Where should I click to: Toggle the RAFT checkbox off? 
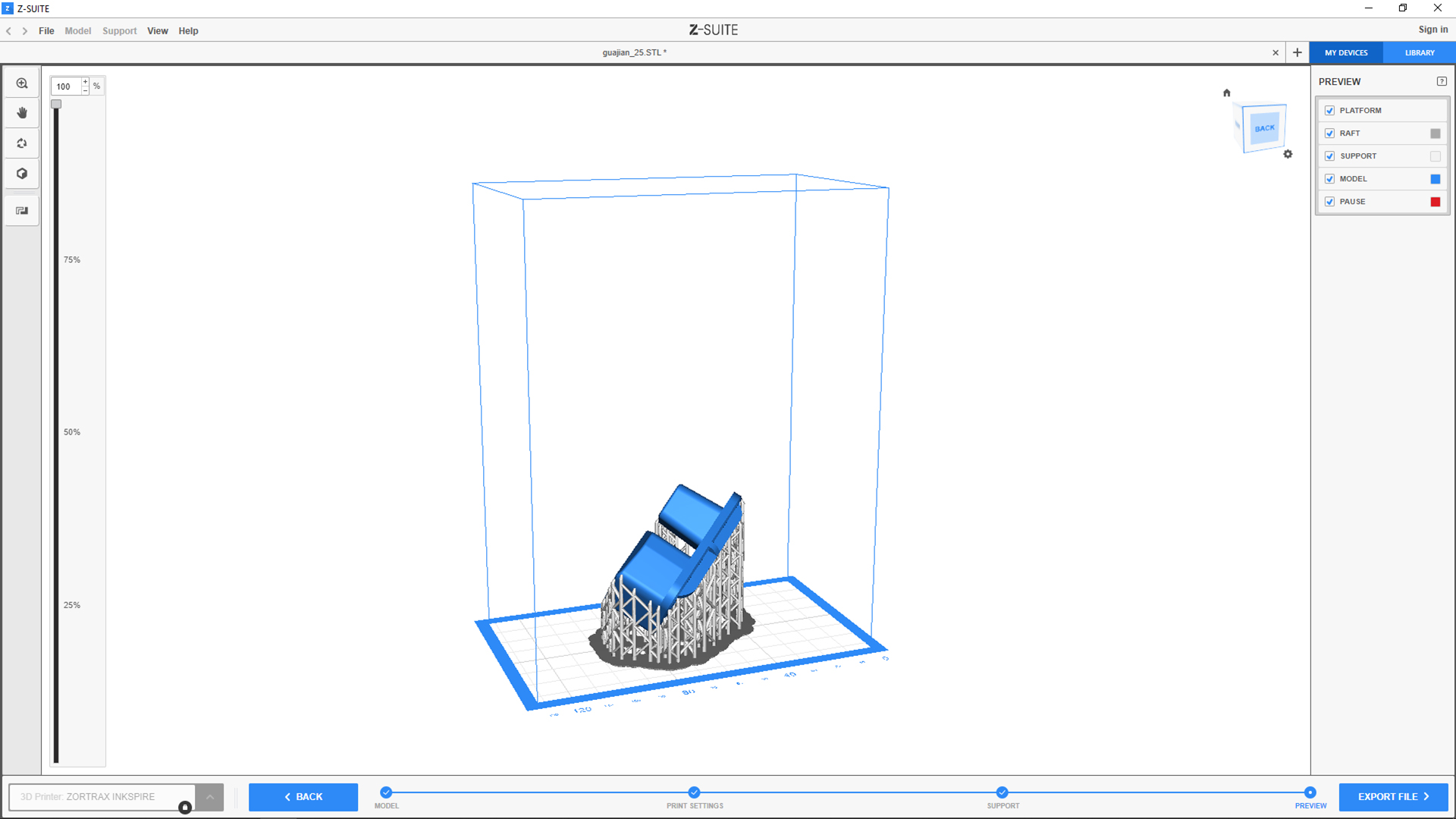tap(1329, 133)
